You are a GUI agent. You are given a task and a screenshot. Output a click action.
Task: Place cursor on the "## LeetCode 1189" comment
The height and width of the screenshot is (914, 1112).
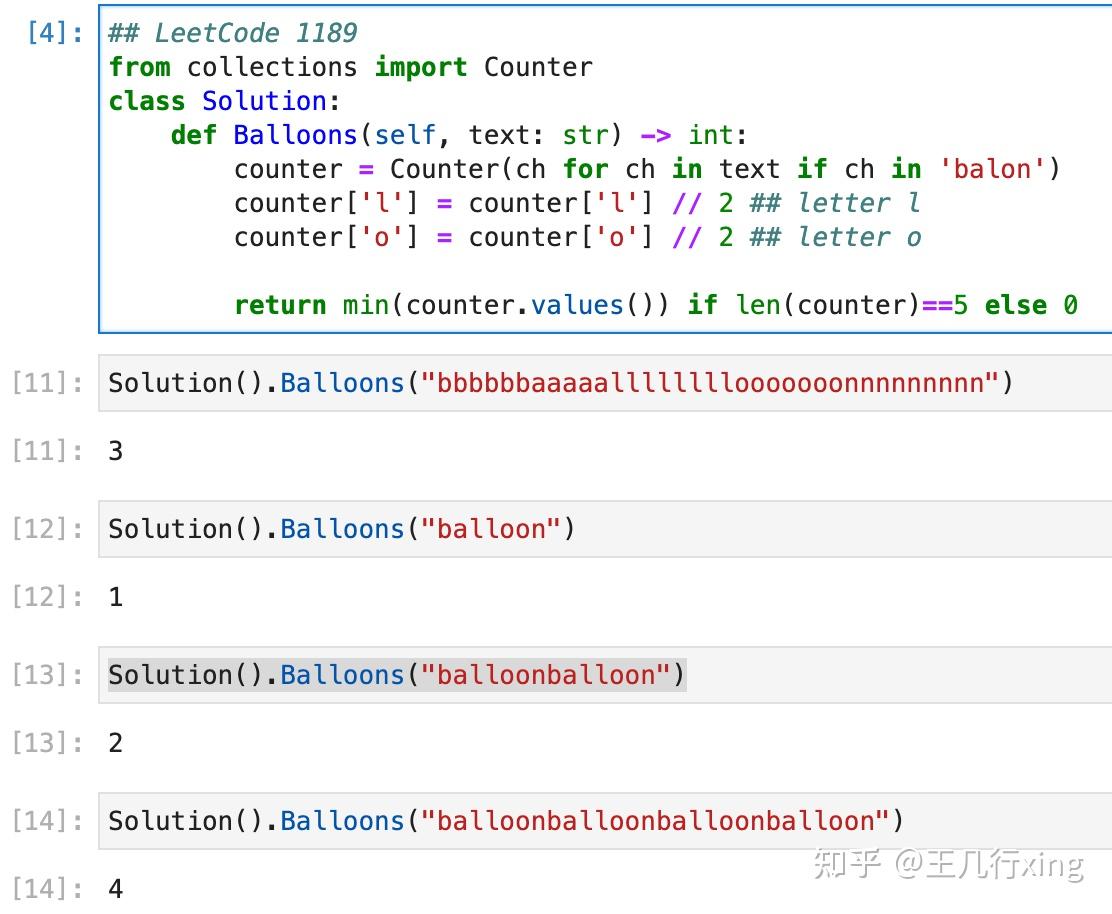click(232, 33)
